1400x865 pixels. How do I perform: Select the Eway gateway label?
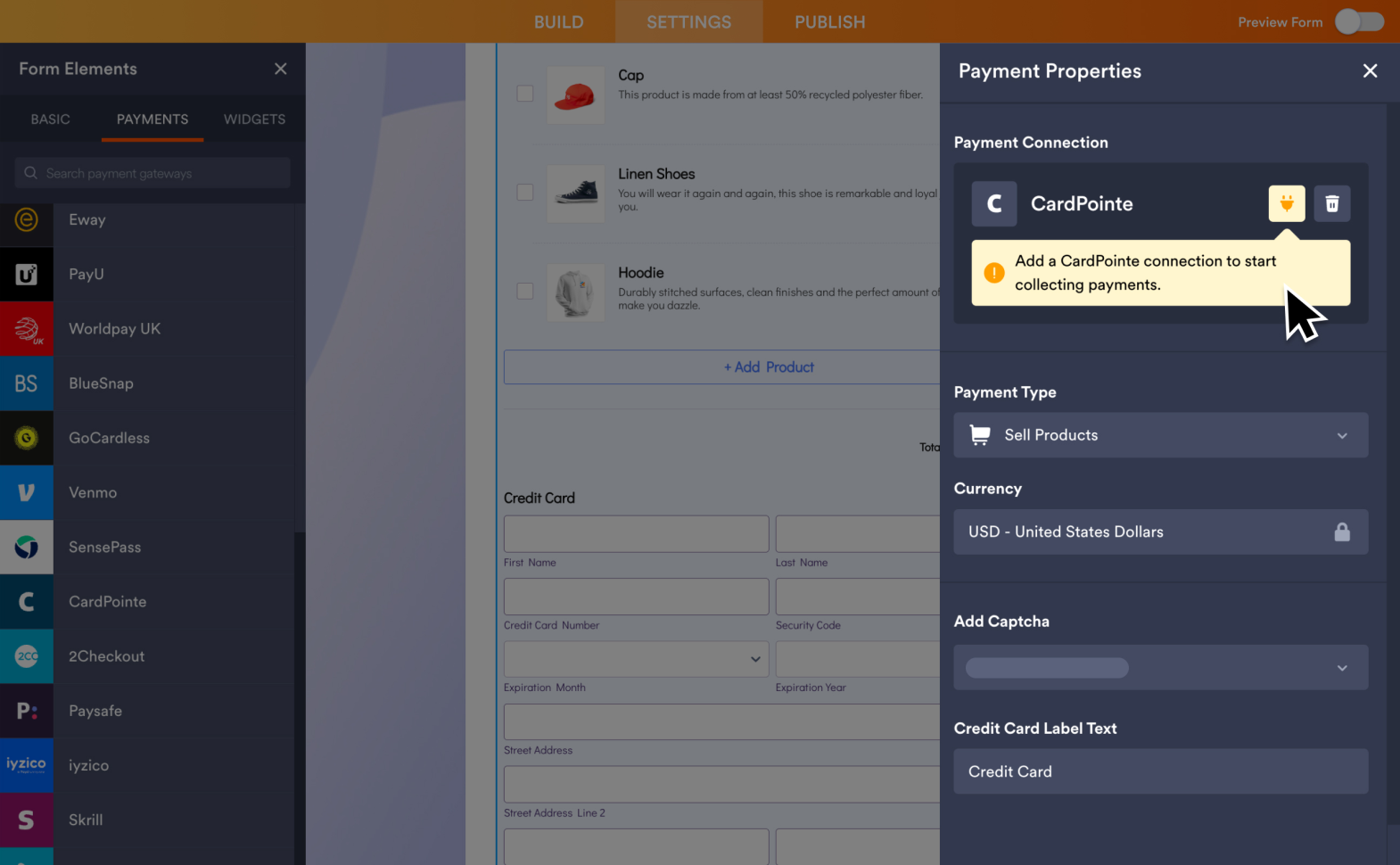87,219
